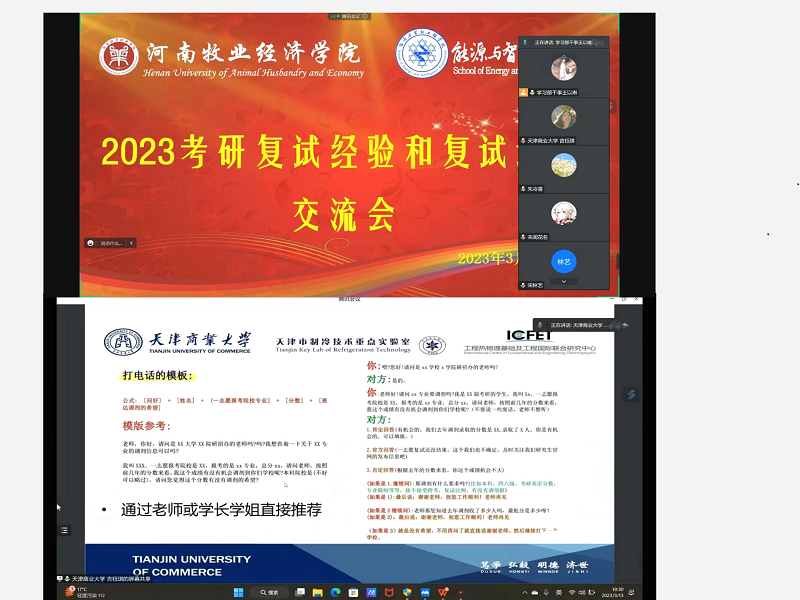800x600 pixels.
Task: Click the mute icon beside 朱泠雪 name
Action: point(523,188)
